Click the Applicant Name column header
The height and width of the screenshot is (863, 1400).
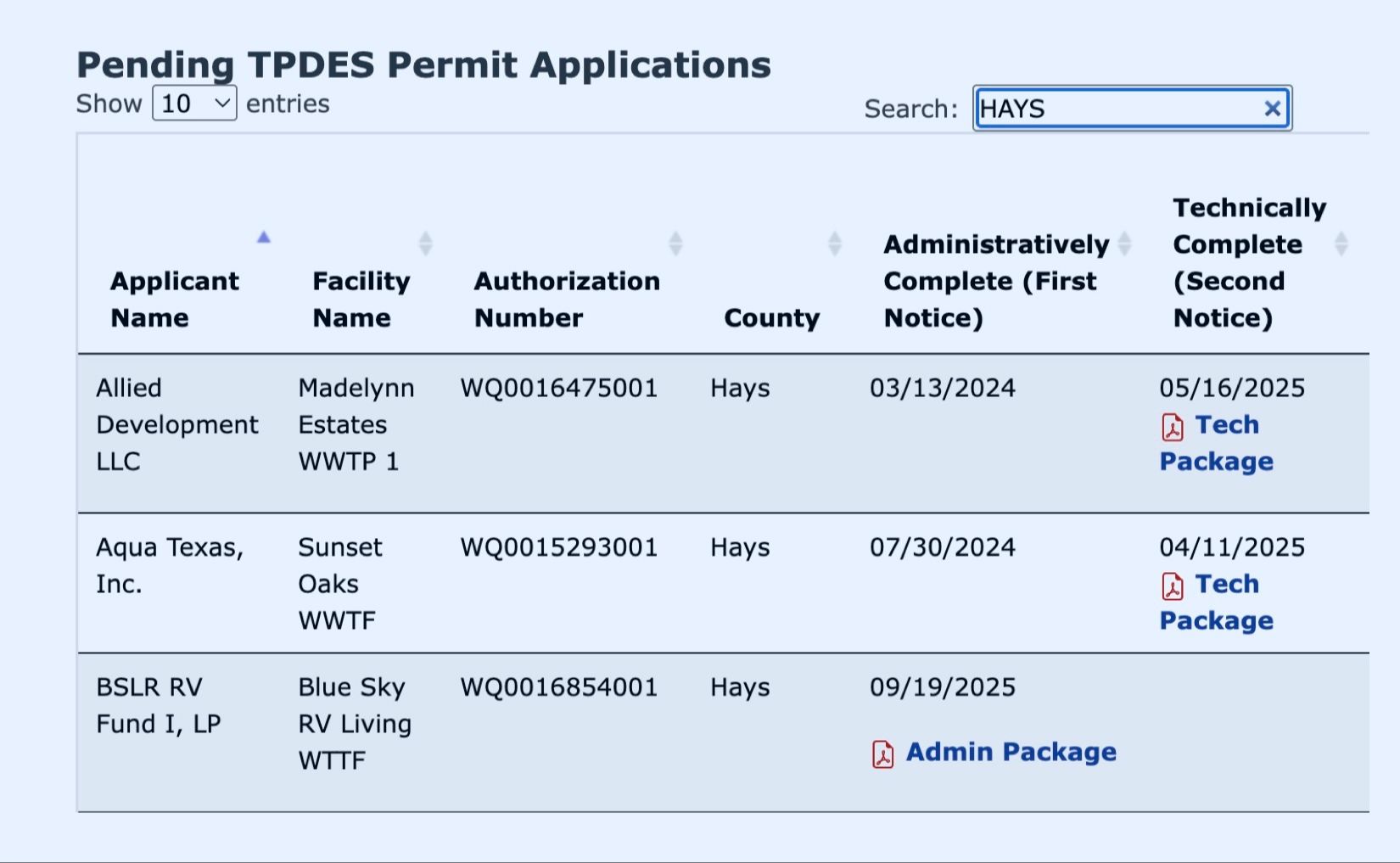(175, 299)
